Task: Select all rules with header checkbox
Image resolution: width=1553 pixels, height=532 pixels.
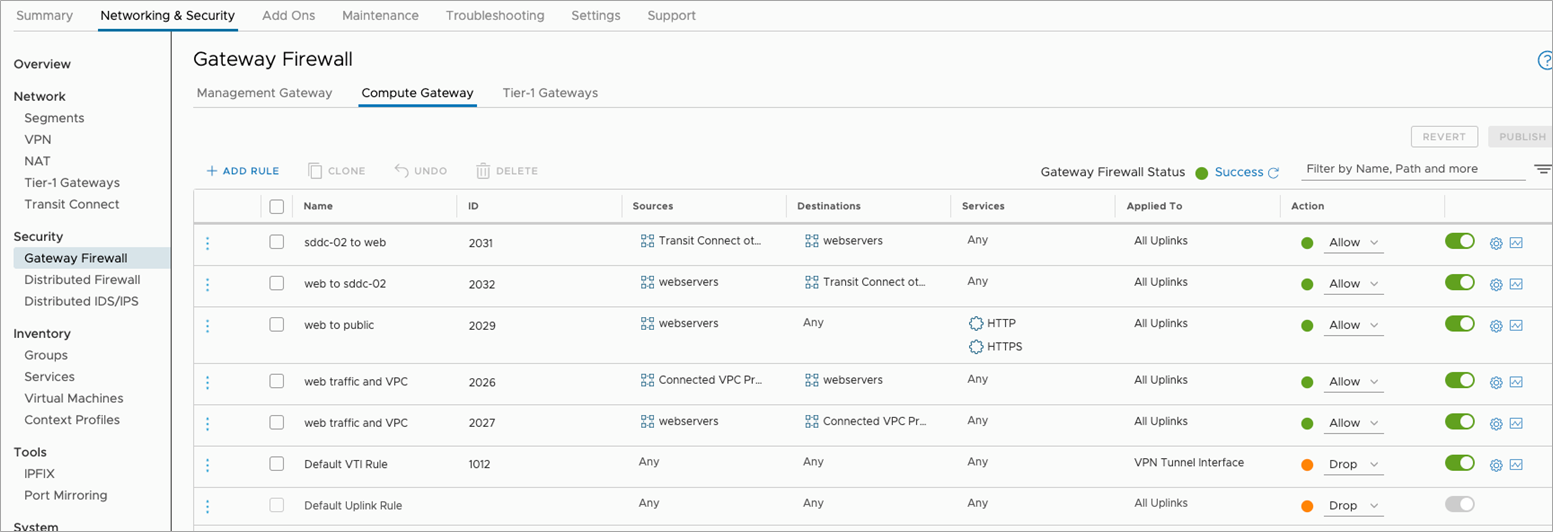Action: [277, 206]
